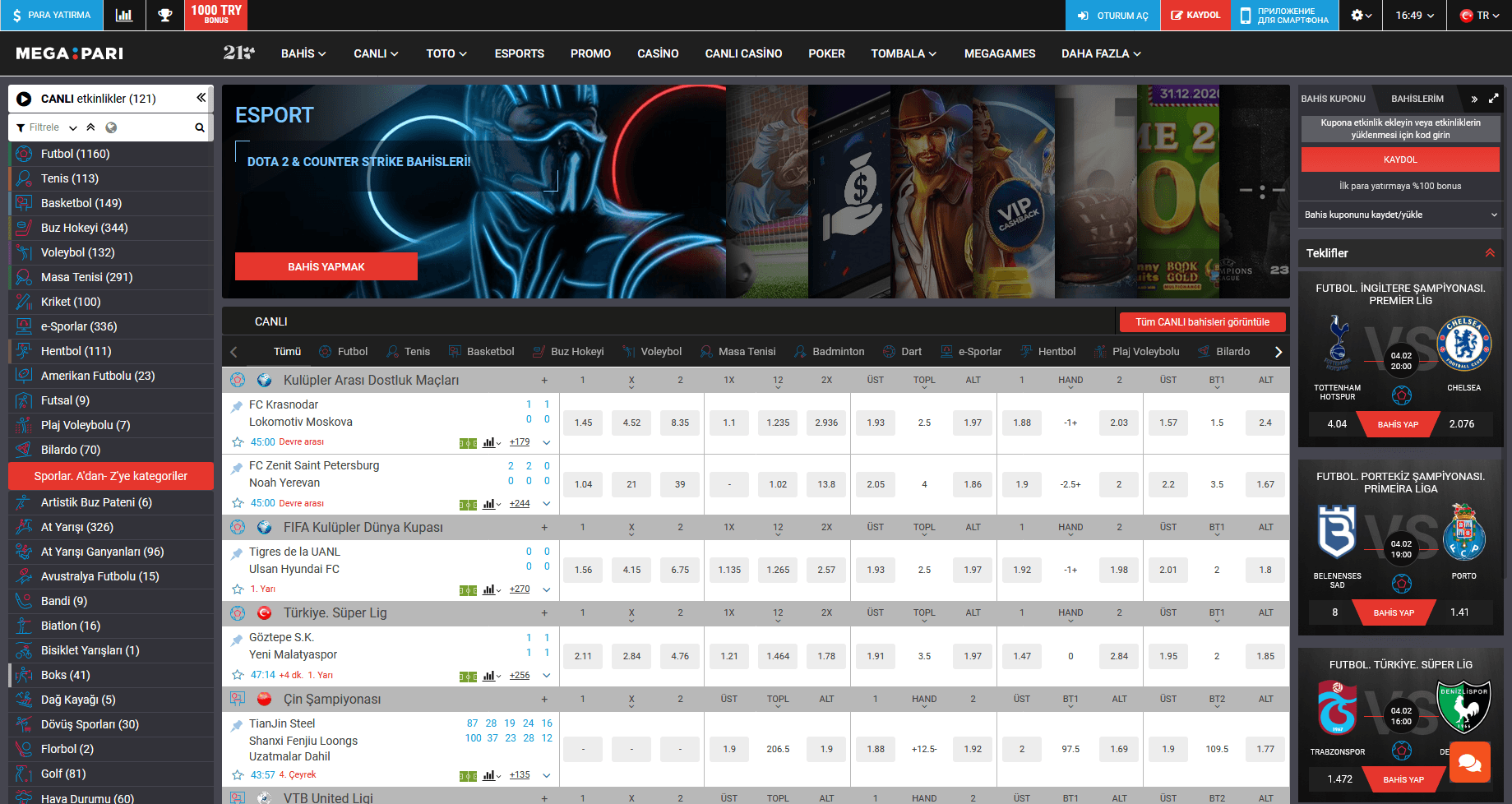Select odds 1.45 for FC Krasnodar win

[583, 423]
